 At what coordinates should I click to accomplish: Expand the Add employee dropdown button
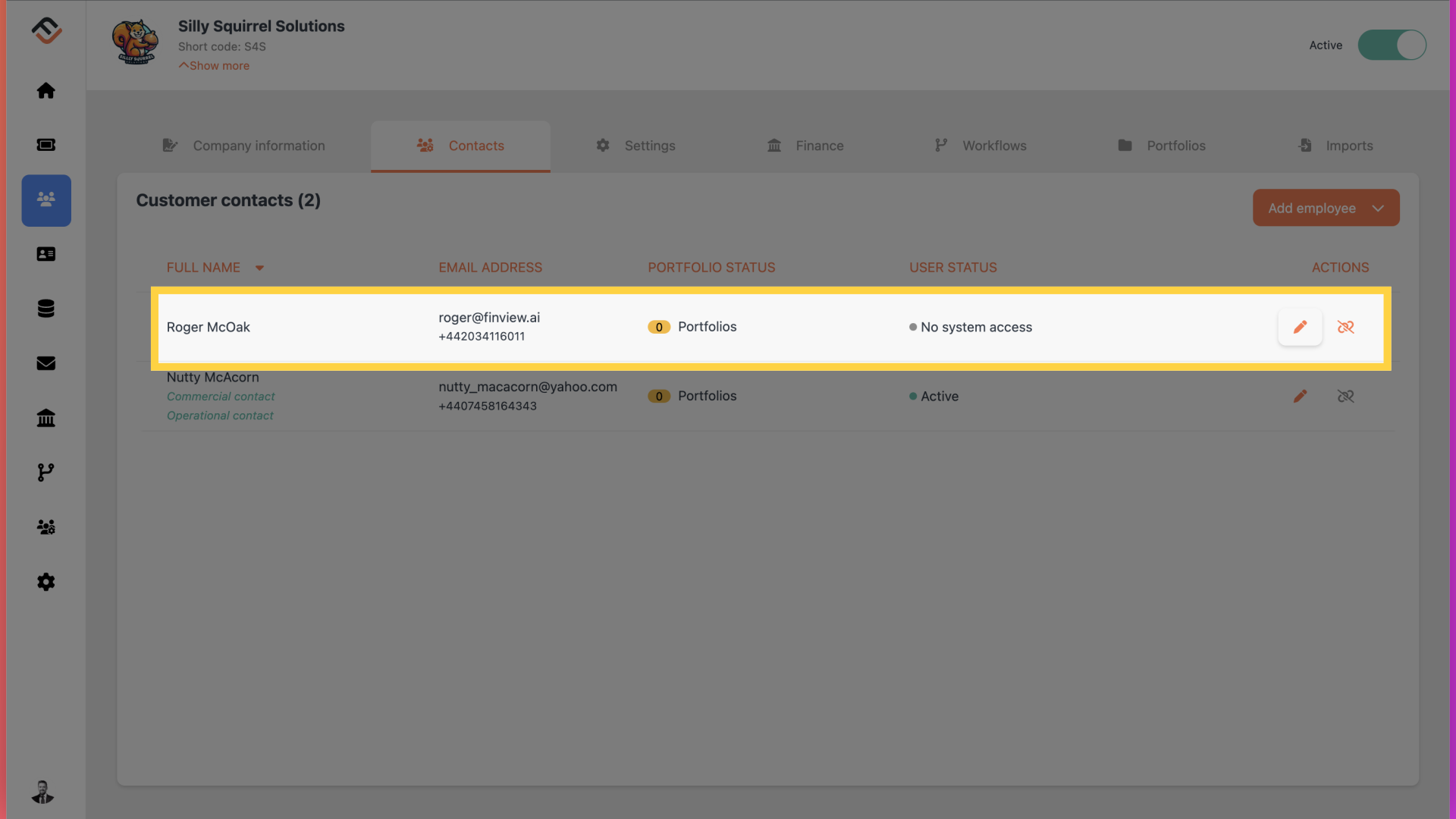click(1378, 207)
